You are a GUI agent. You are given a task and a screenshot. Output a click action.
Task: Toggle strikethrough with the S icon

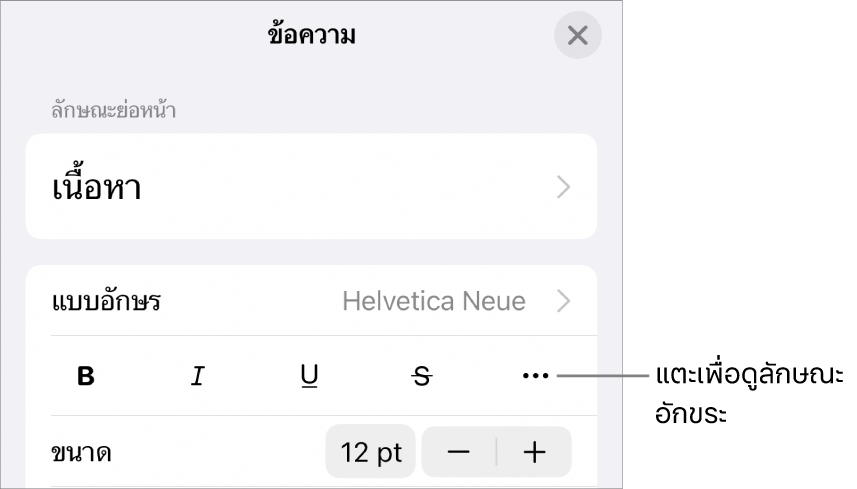(x=421, y=376)
